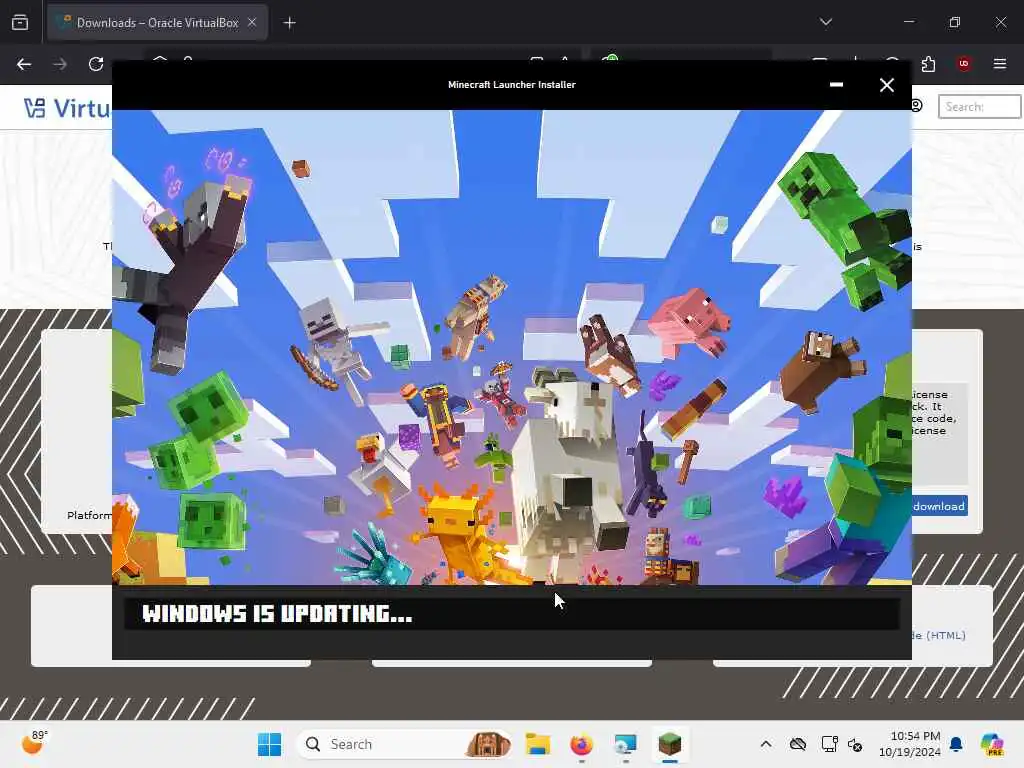Switch to Firefox from the taskbar
Screen dimensions: 1024x768
[x=581, y=744]
